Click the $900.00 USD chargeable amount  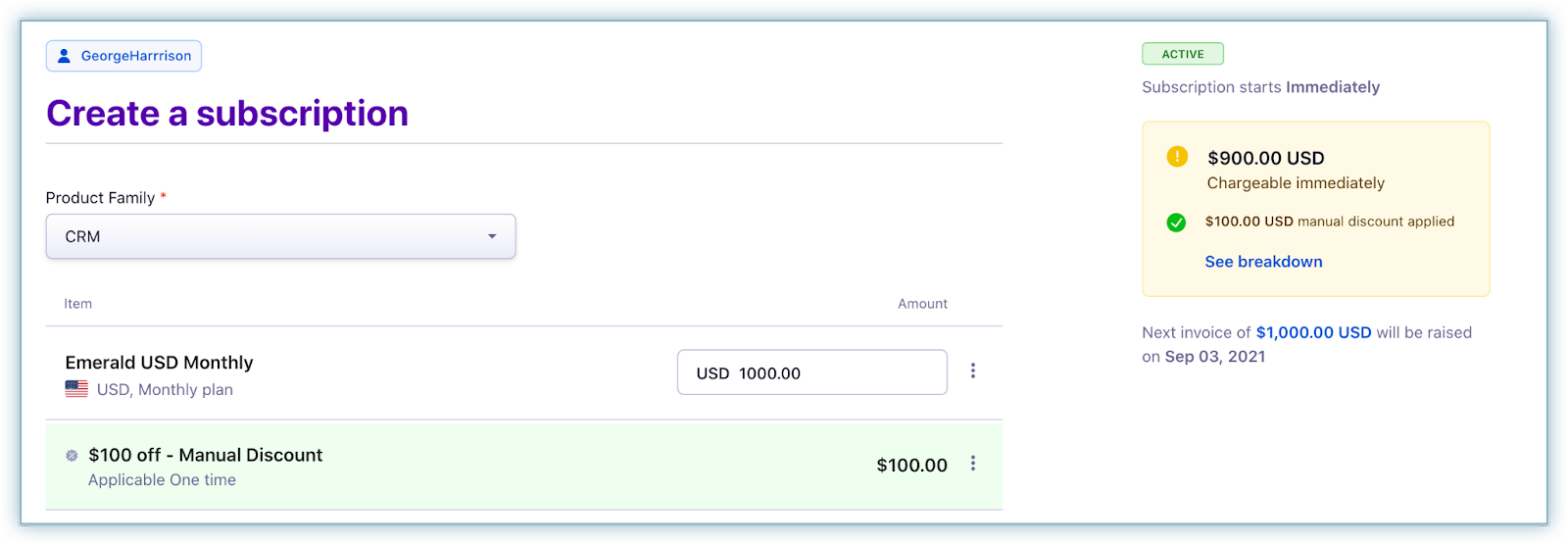tap(1265, 158)
